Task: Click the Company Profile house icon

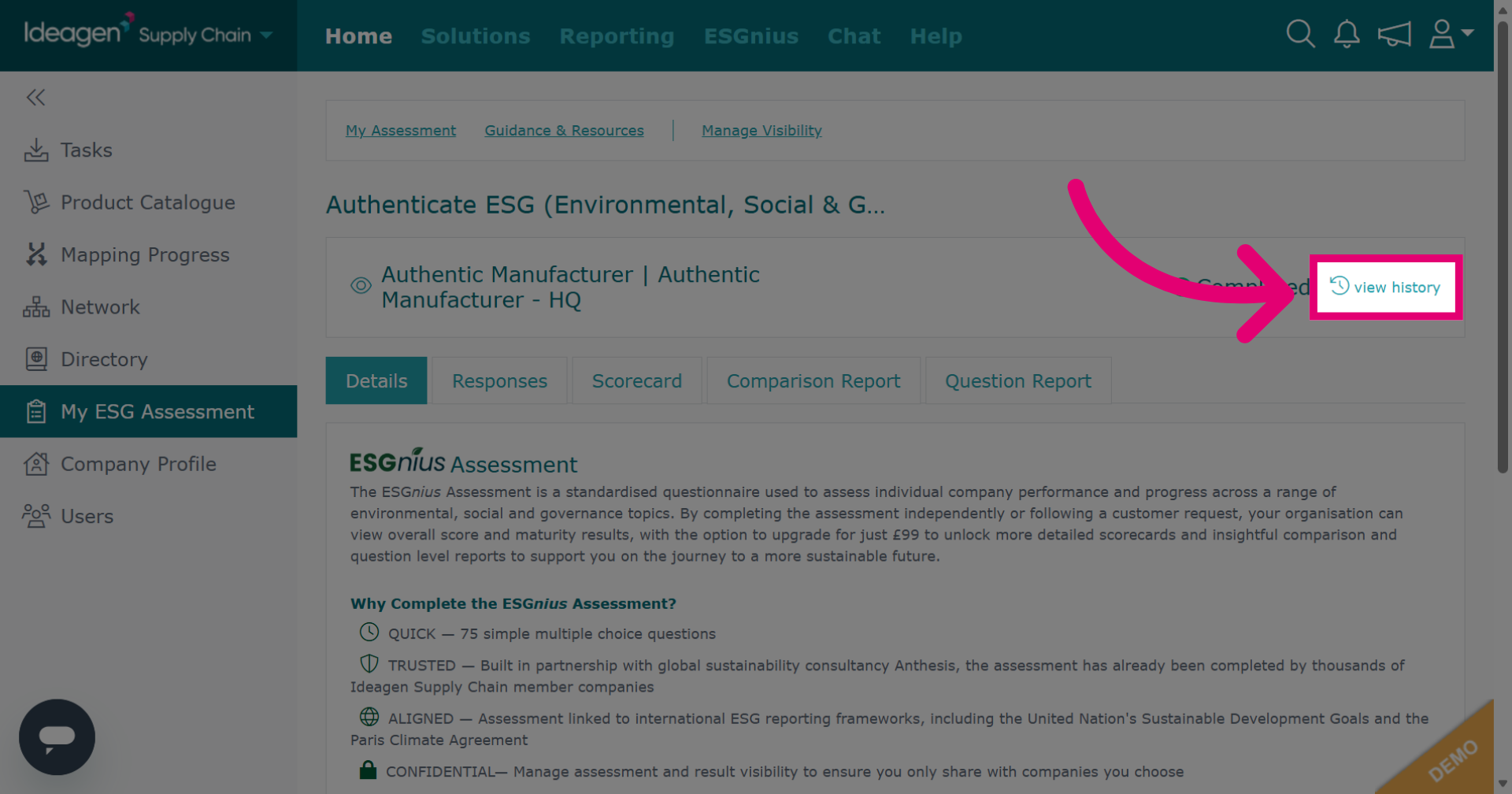Action: 36,464
